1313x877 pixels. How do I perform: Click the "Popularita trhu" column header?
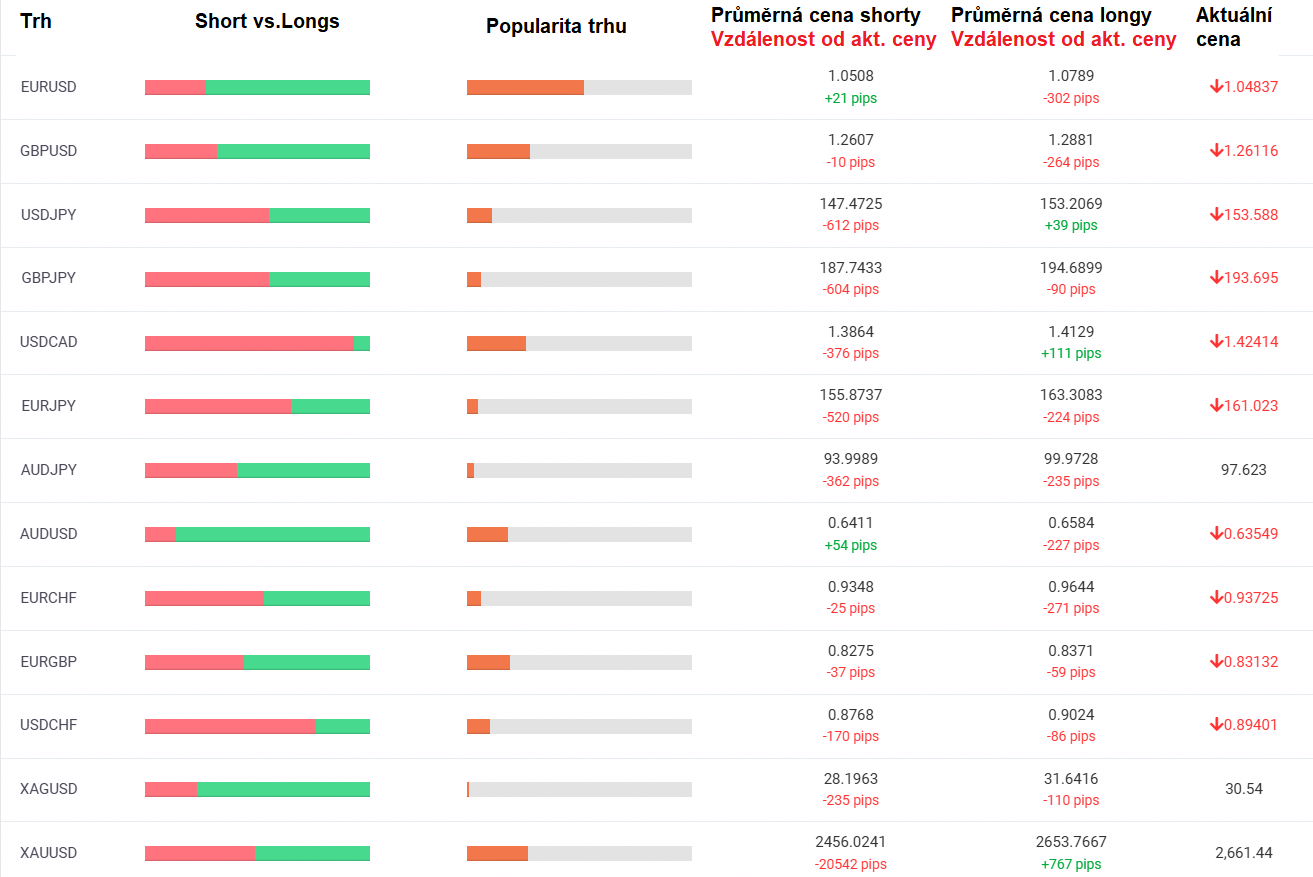(x=556, y=26)
